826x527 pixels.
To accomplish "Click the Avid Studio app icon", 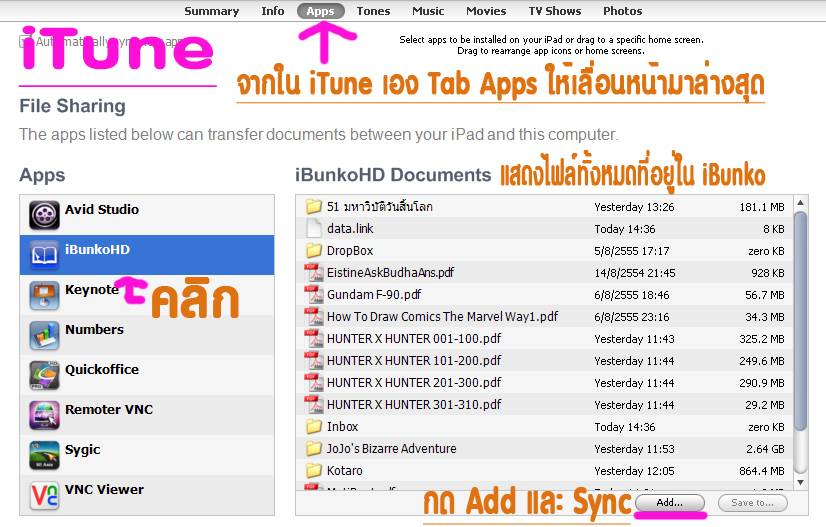I will pos(44,215).
